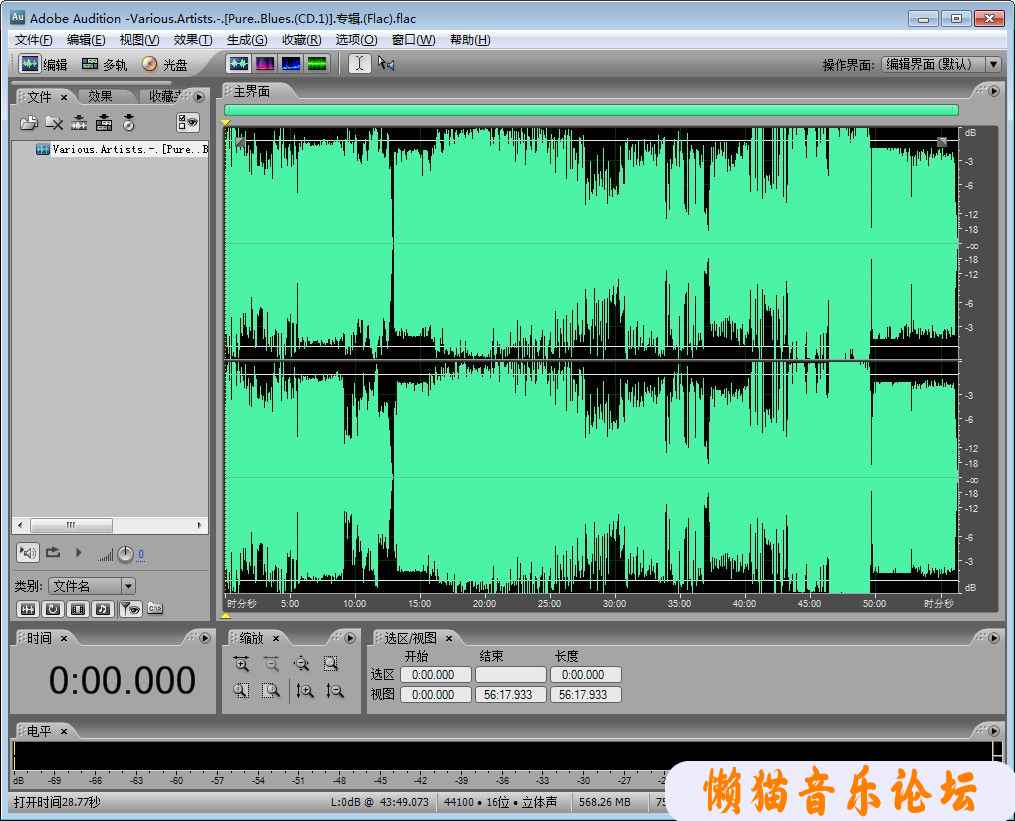Select Spectral Frequency display icon
This screenshot has height=821, width=1015.
[x=265, y=63]
